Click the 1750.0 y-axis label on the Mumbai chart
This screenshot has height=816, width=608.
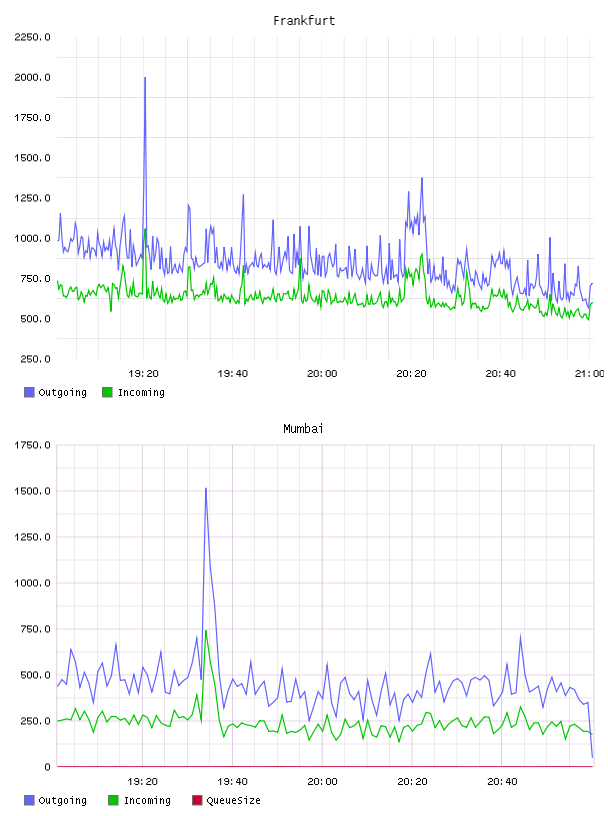coord(32,445)
